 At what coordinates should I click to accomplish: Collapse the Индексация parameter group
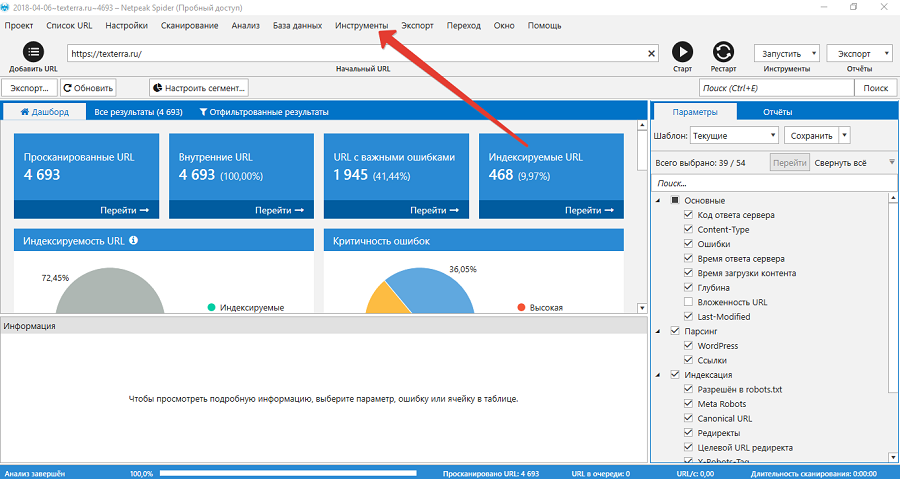(658, 375)
